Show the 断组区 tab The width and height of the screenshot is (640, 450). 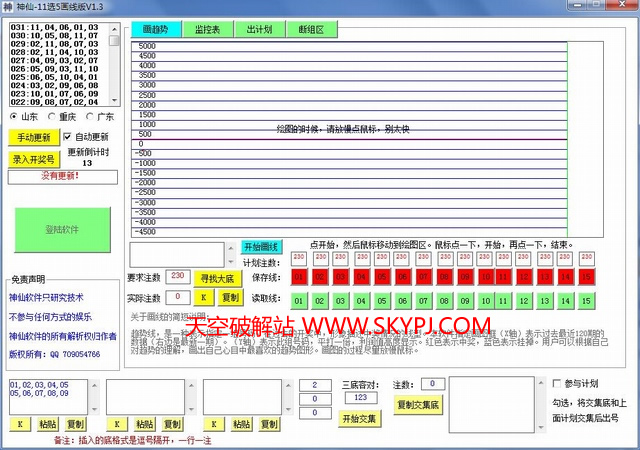[x=311, y=30]
